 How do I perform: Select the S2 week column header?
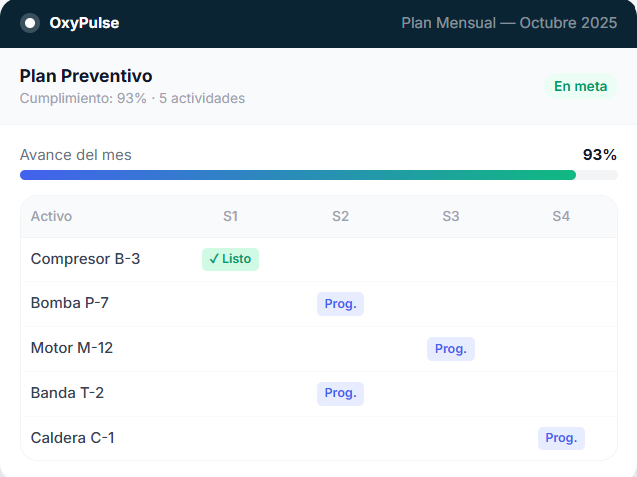pyautogui.click(x=340, y=216)
